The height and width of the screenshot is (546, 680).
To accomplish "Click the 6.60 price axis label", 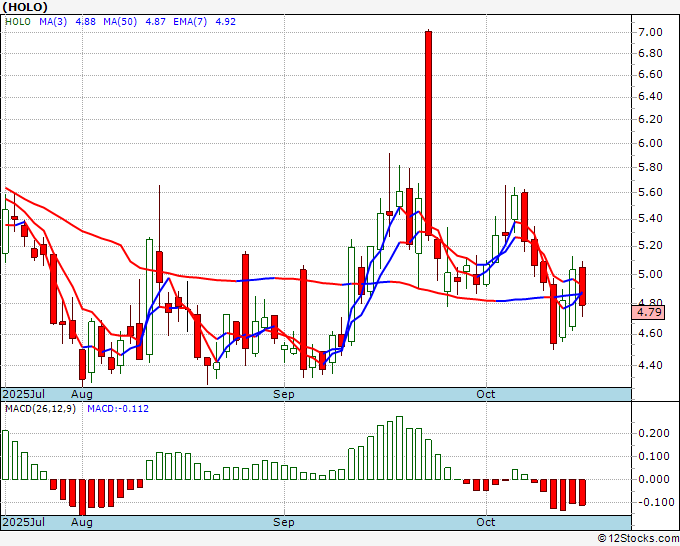I will point(650,74).
